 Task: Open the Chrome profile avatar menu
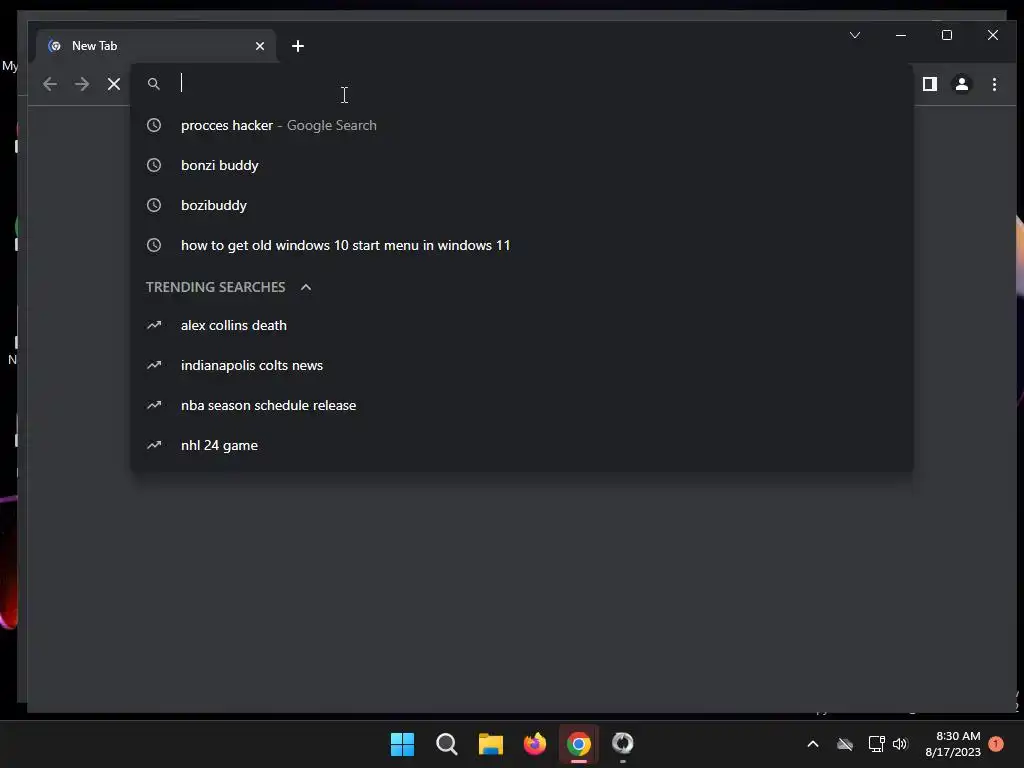[962, 84]
